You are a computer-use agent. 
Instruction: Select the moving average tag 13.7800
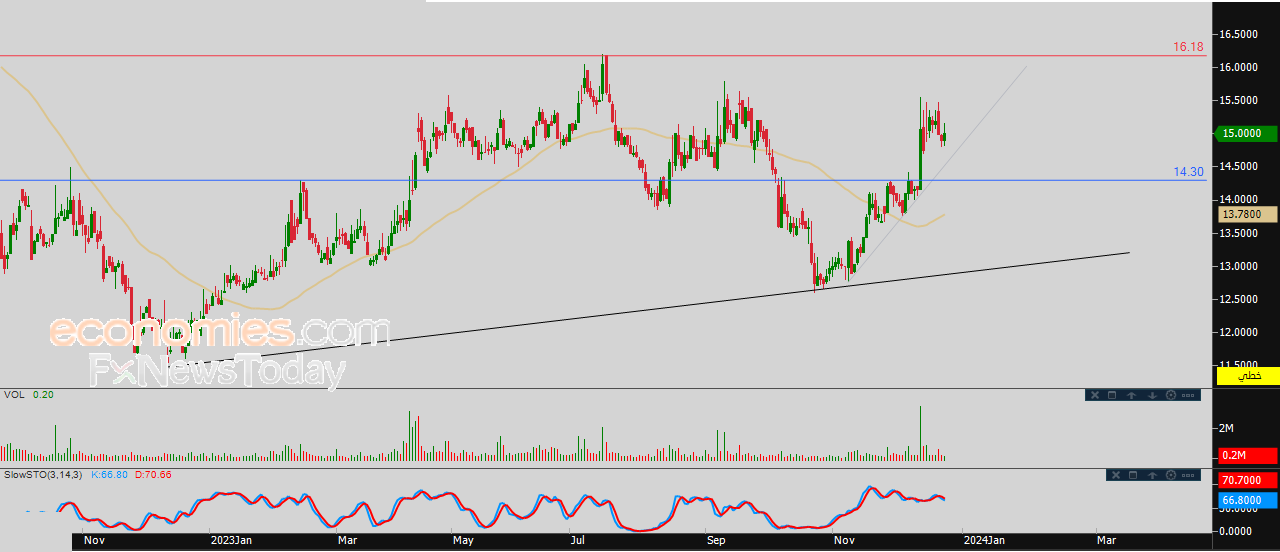click(1248, 214)
